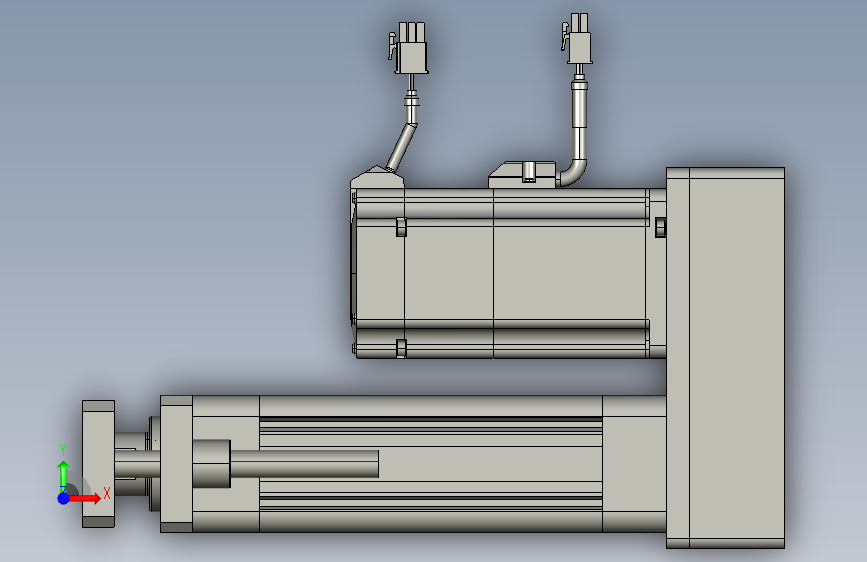The width and height of the screenshot is (867, 562).
Task: Select the rod-end mounting flange plate near the triad
Action: click(x=98, y=464)
